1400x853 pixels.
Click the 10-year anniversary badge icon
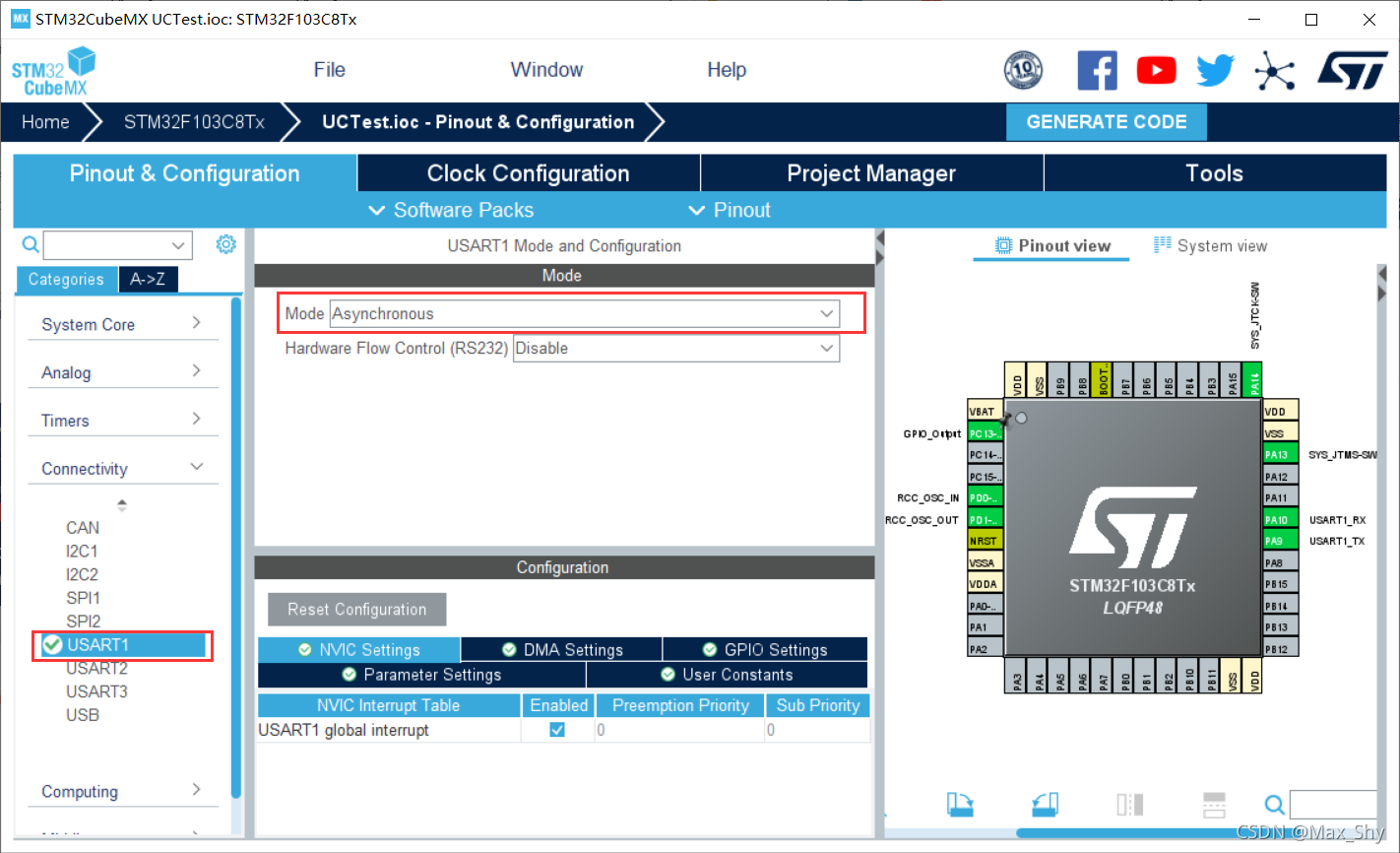pyautogui.click(x=1023, y=70)
